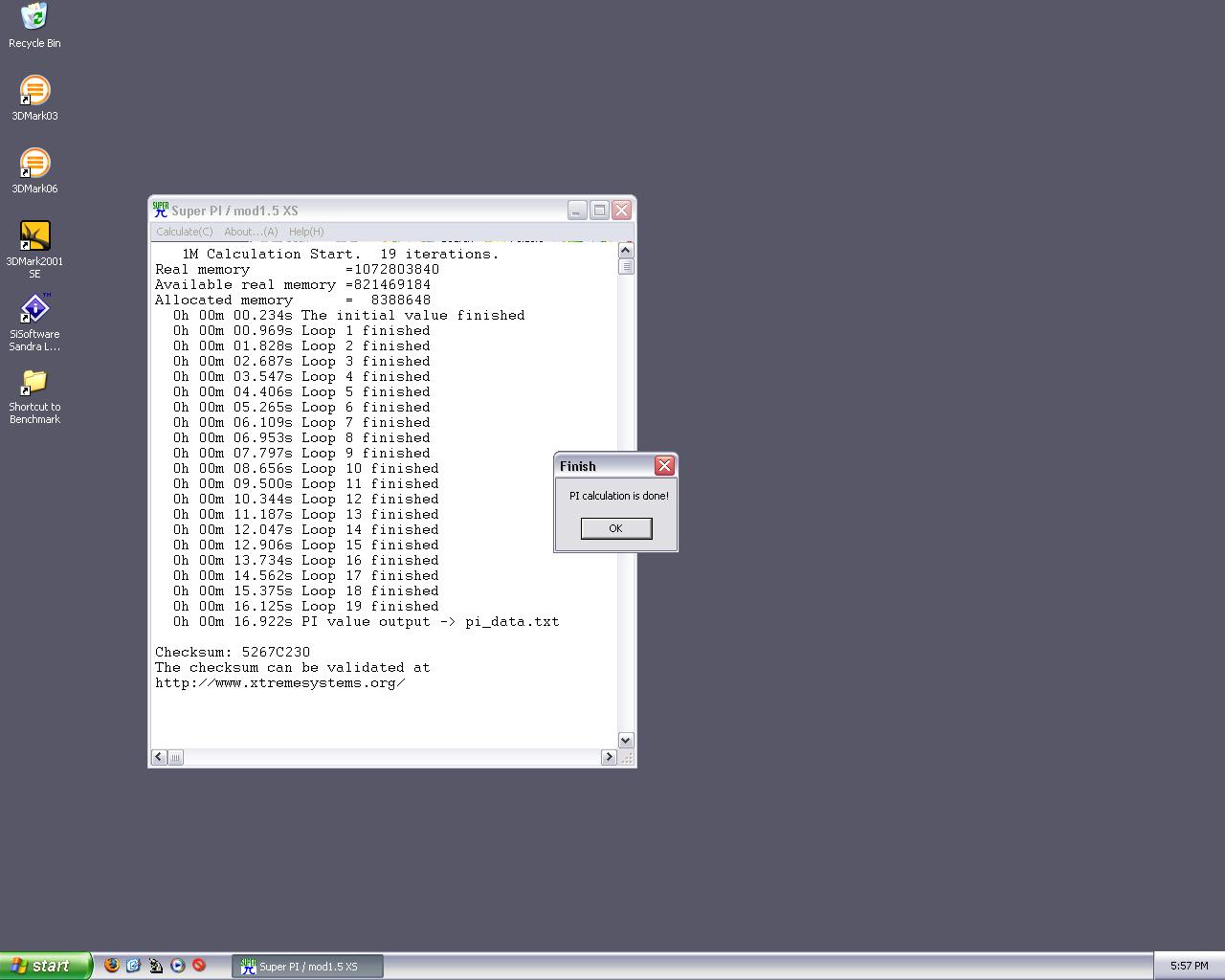Image resolution: width=1225 pixels, height=980 pixels.
Task: Click the horizontal scrollbar right arrow
Action: coord(609,757)
